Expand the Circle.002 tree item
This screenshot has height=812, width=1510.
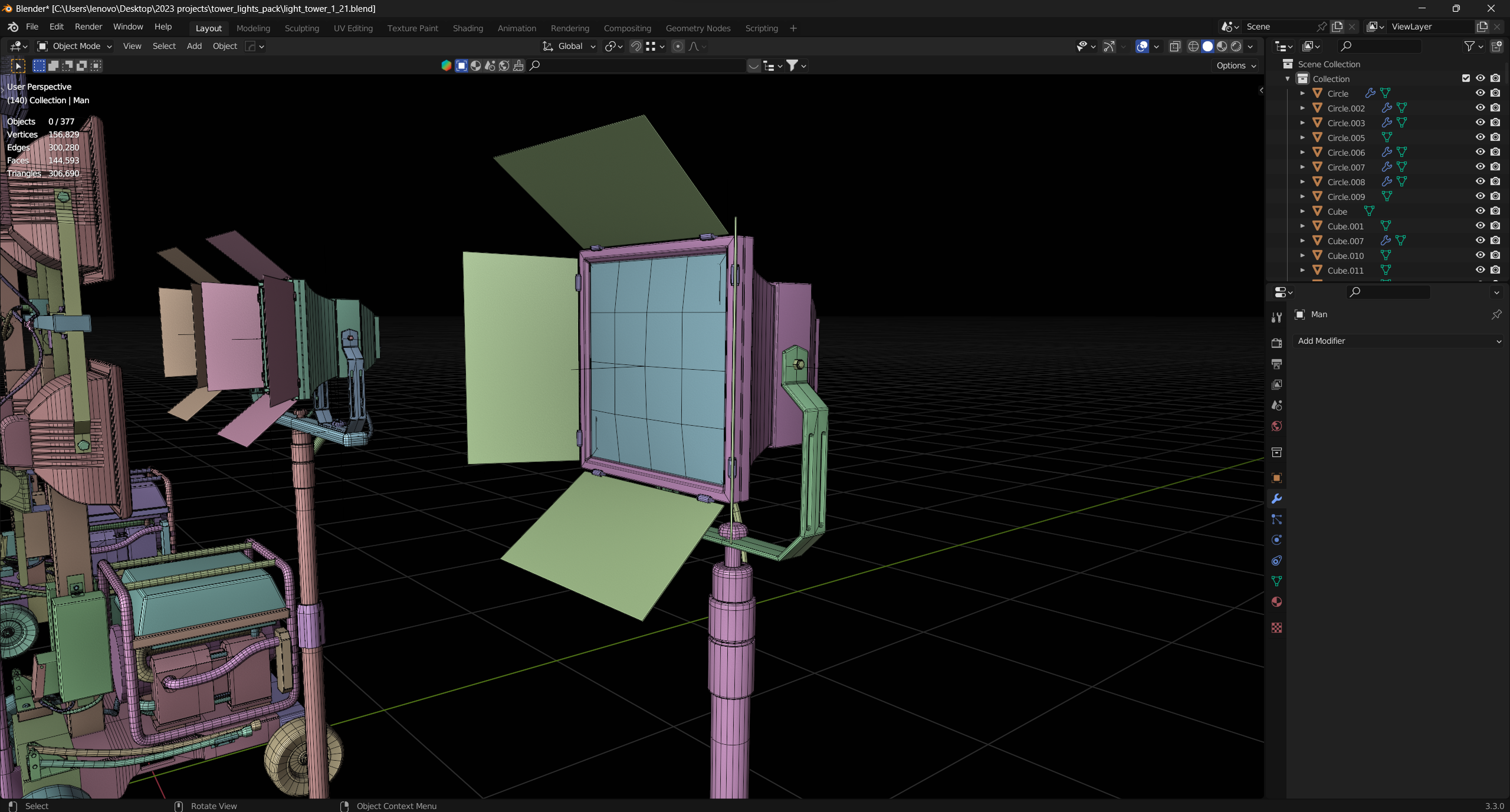pos(1302,108)
